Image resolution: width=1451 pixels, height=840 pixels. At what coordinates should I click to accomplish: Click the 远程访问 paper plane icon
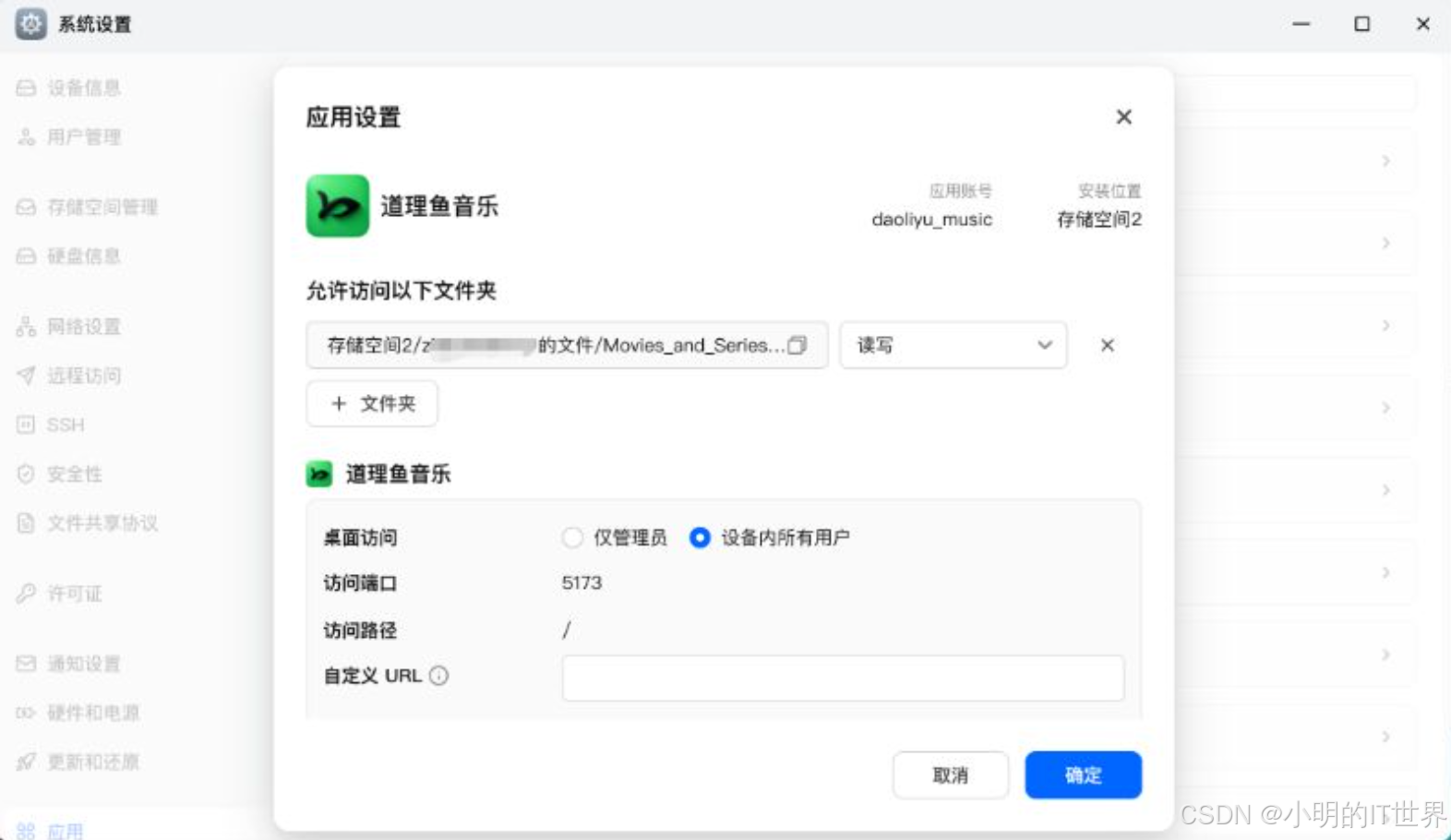[26, 376]
